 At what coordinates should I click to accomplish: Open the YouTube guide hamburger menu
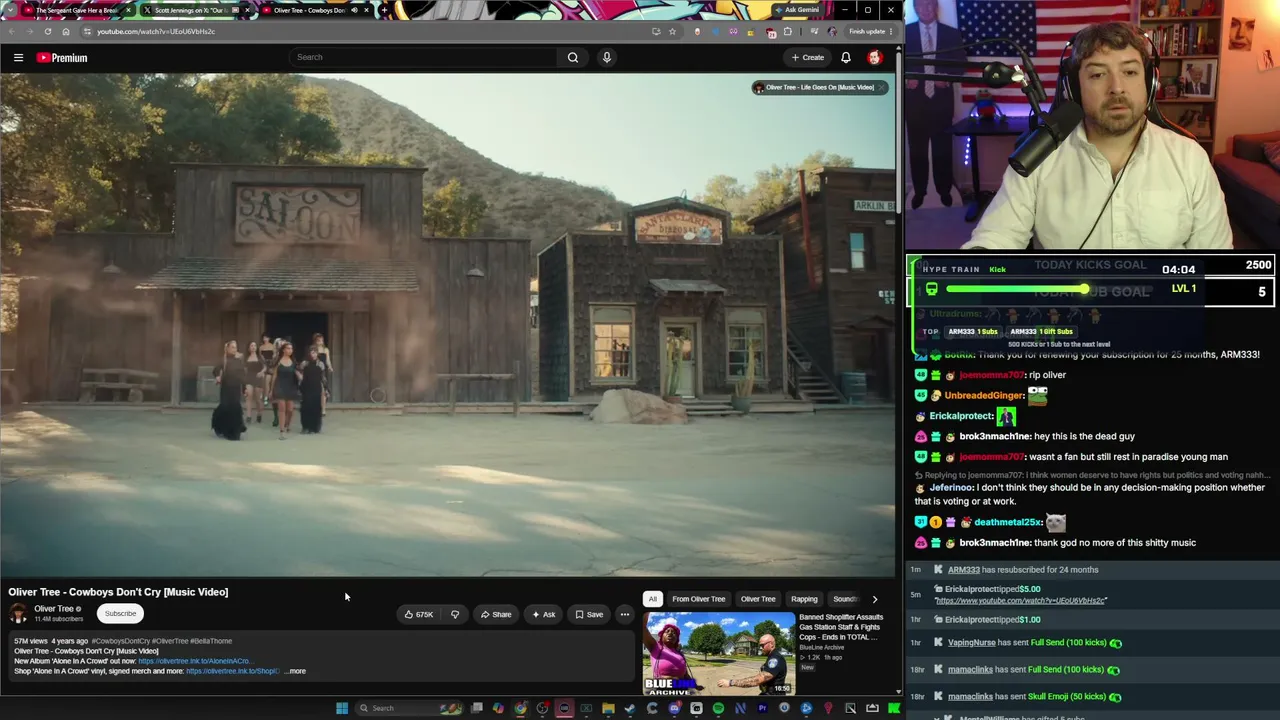18,58
